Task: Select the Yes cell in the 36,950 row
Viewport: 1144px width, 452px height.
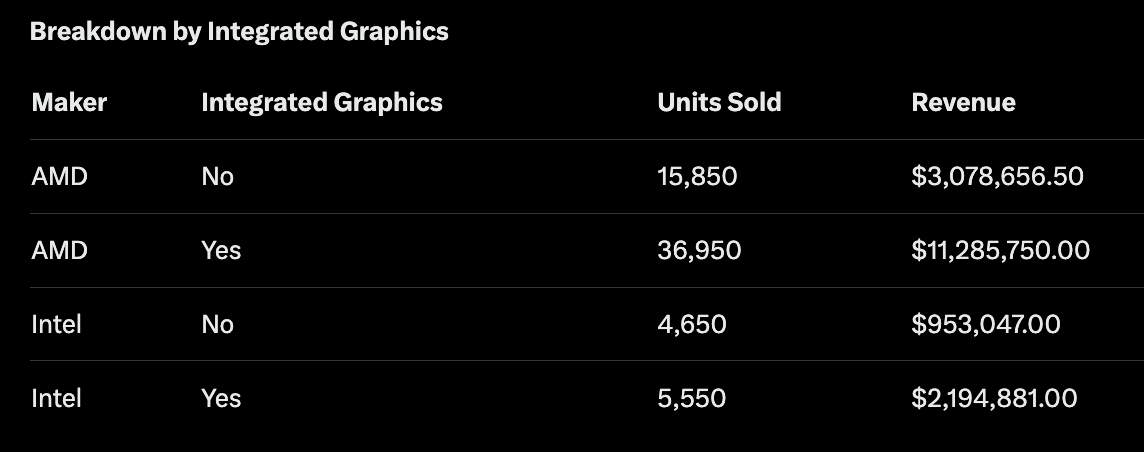Action: tap(221, 250)
